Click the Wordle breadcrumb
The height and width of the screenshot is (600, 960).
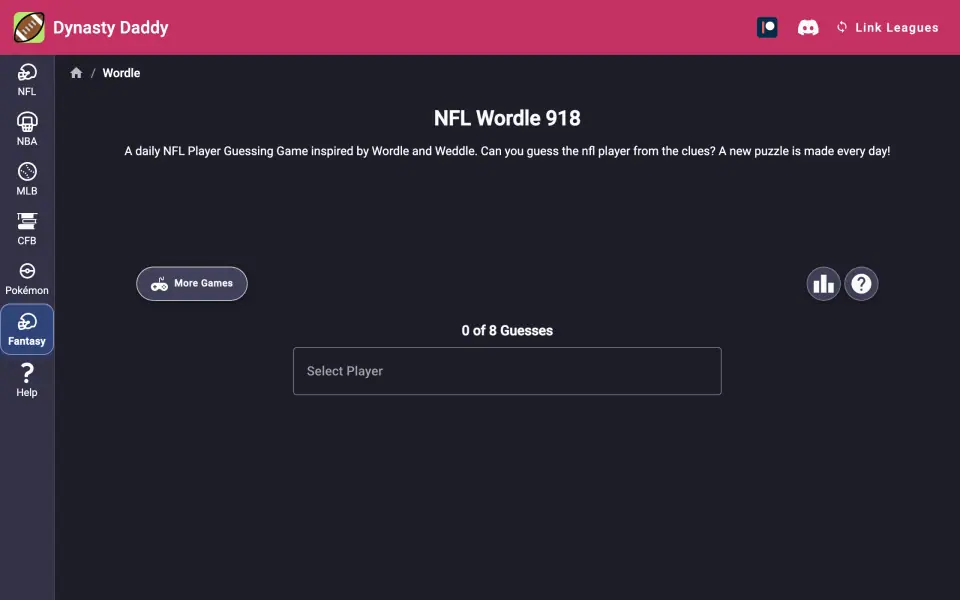coord(121,73)
